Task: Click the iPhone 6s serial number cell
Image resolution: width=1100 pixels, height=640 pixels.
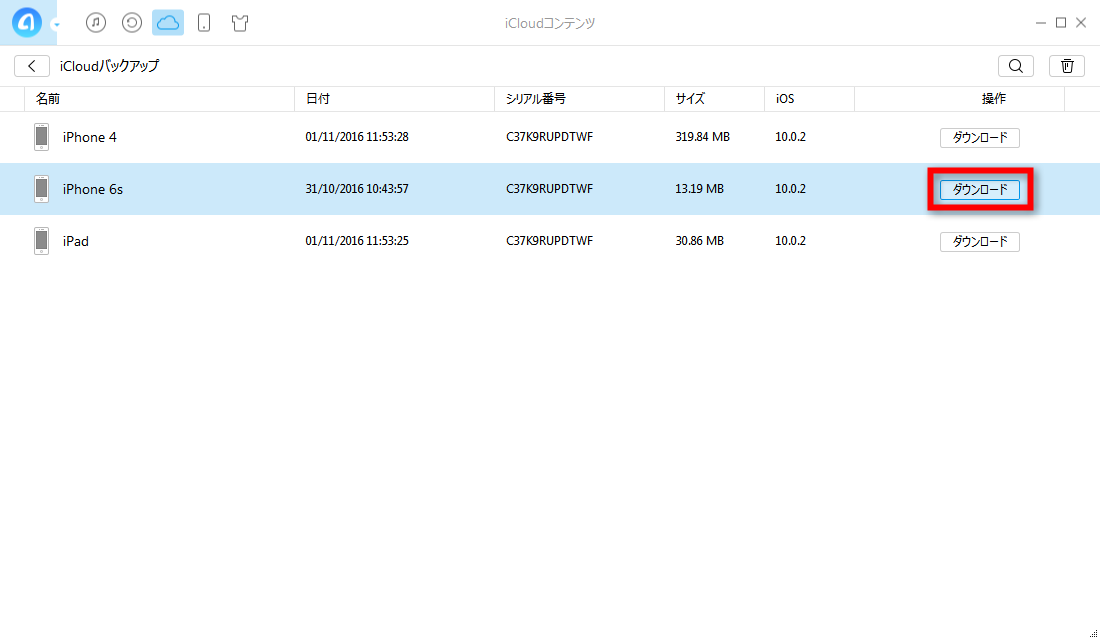Action: point(549,189)
